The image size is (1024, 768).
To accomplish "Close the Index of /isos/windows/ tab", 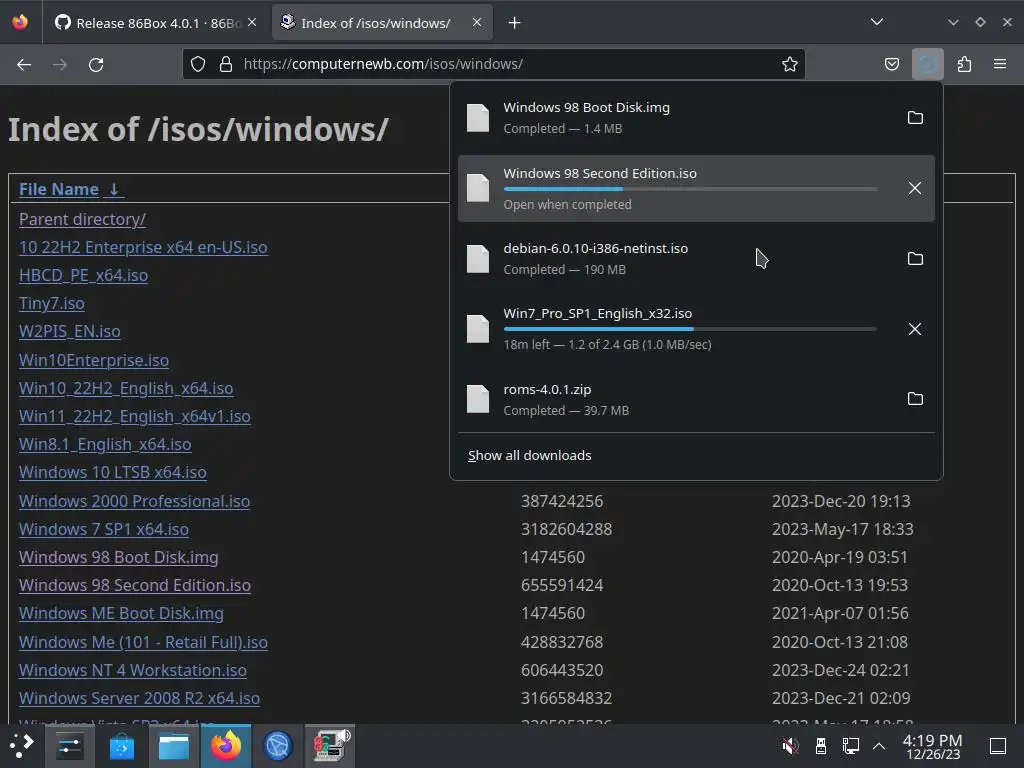I will point(477,22).
